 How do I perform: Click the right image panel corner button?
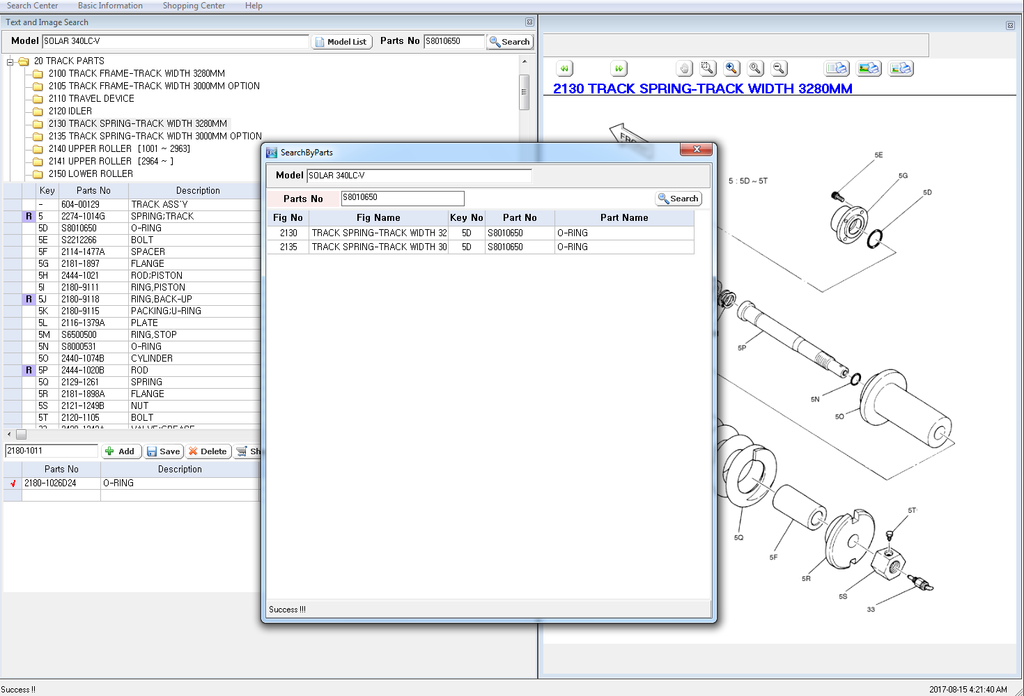1010,25
